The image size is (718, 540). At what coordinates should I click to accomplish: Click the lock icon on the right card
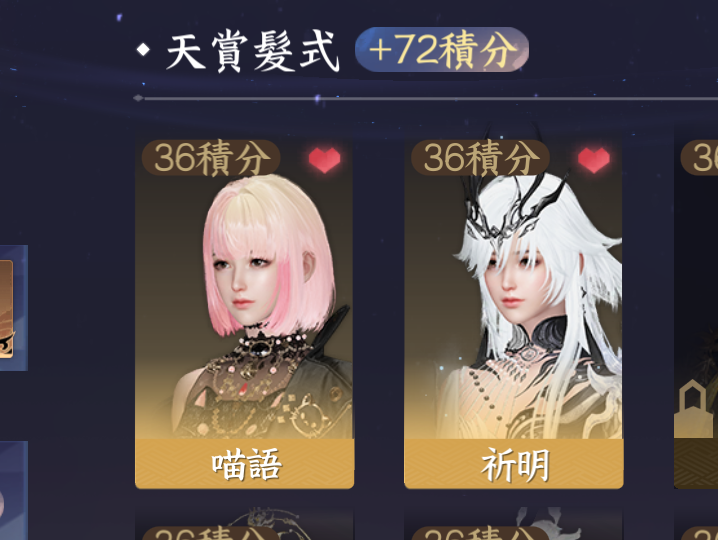click(x=693, y=409)
